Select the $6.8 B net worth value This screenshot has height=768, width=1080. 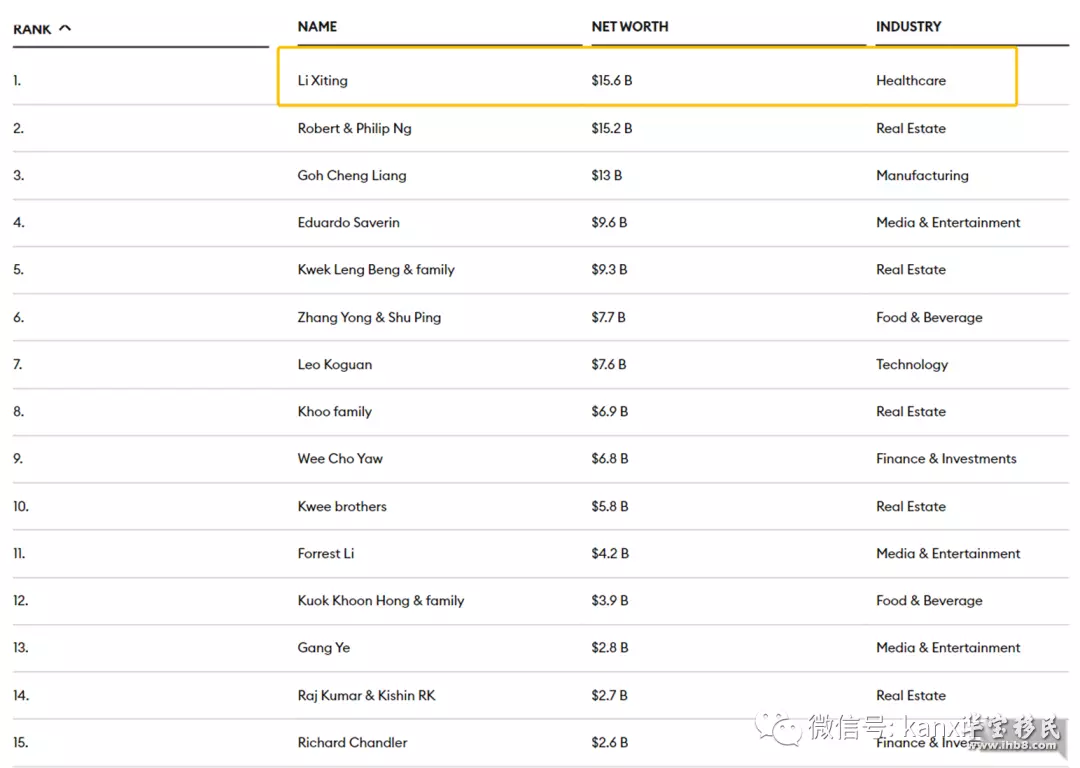pyautogui.click(x=610, y=459)
